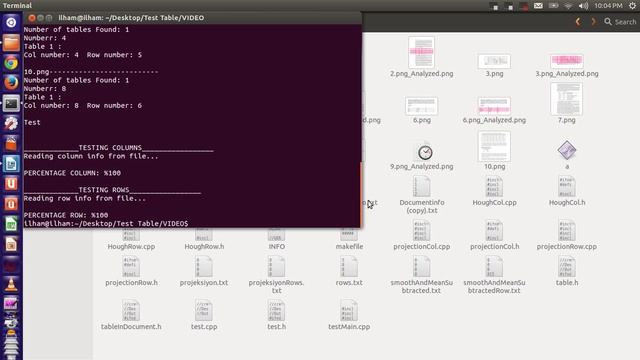The width and height of the screenshot is (640, 360).
Task: Click 'PERCENTAGE ROW: %100' terminal line
Action: (66, 215)
